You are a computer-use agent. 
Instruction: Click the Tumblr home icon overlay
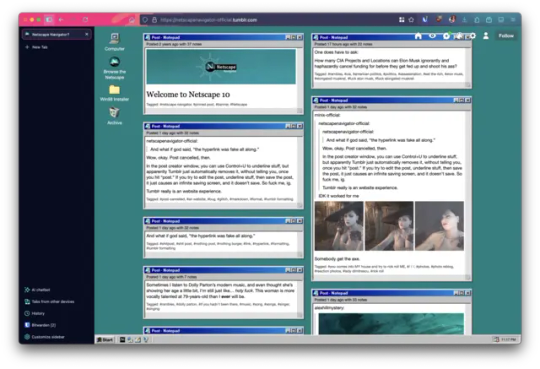click(418, 36)
